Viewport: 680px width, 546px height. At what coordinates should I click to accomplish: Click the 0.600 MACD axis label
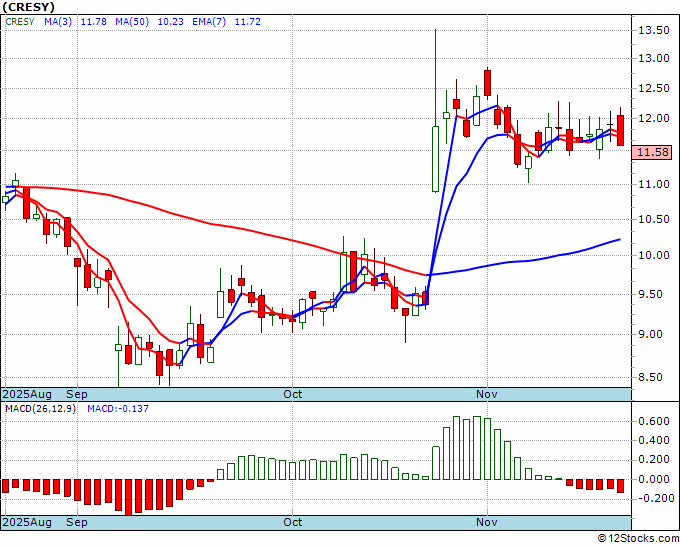click(x=654, y=422)
